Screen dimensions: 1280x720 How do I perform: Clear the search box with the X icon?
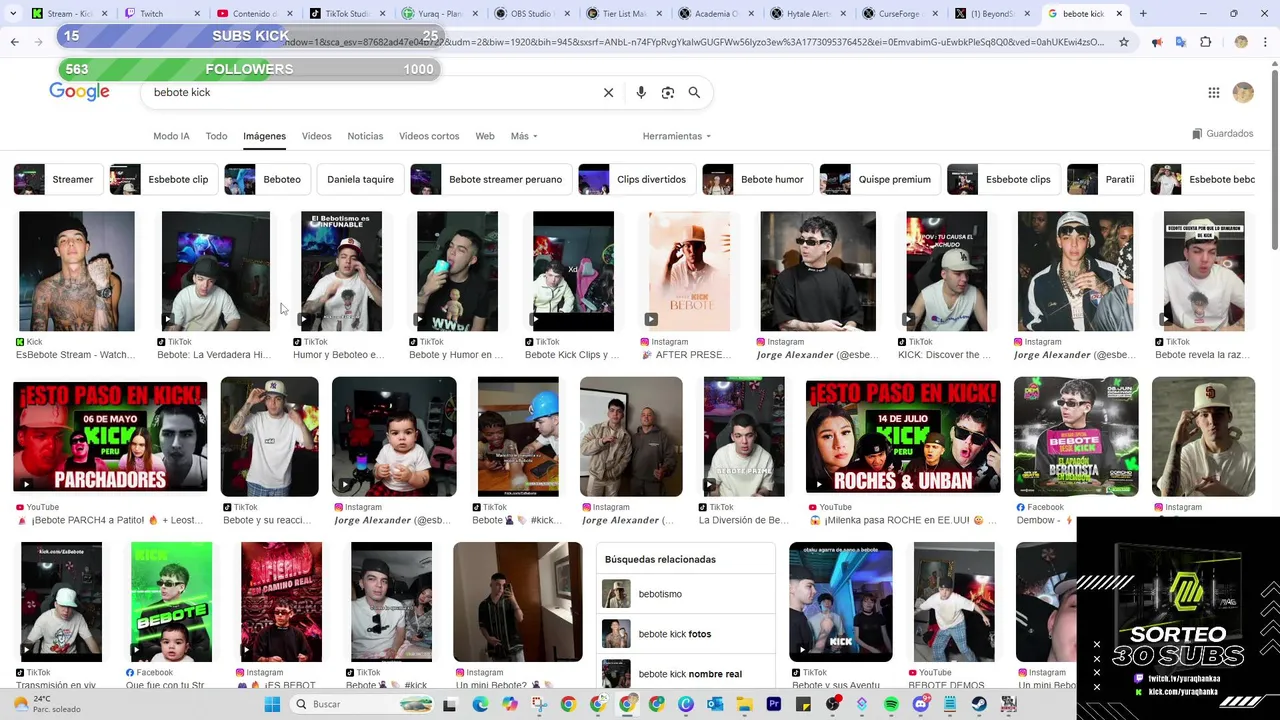608,92
